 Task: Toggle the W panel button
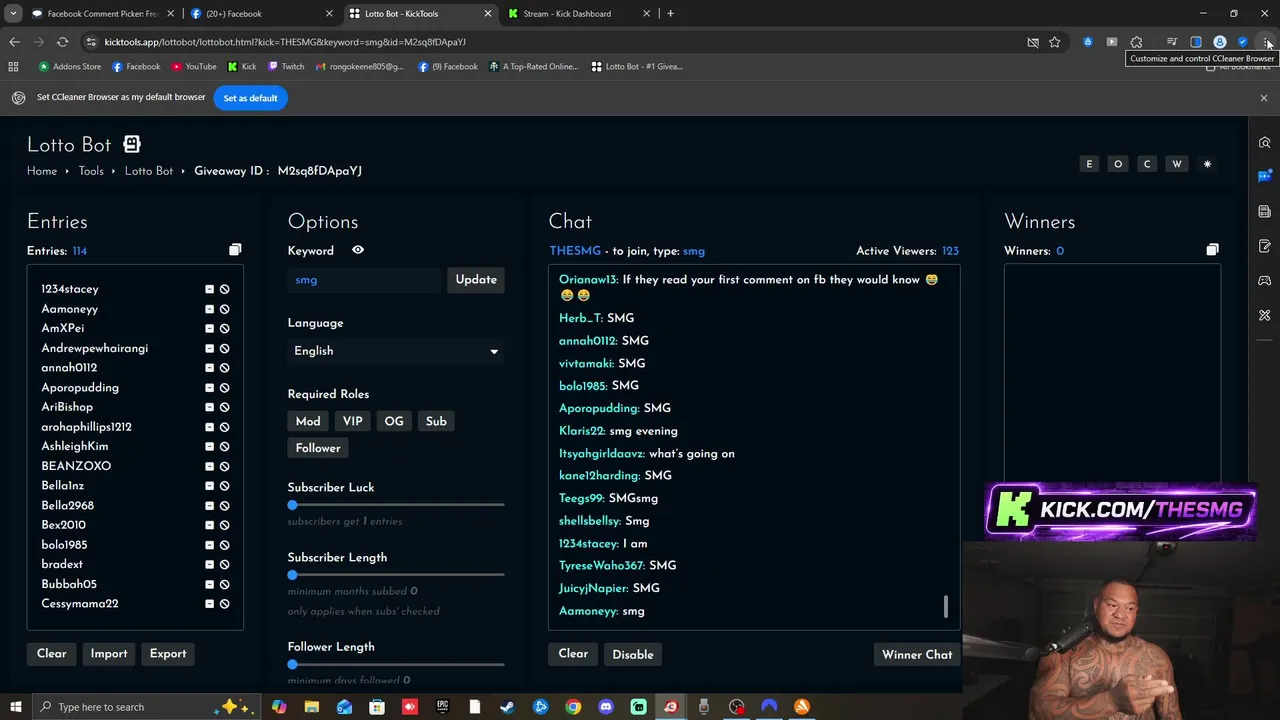[1177, 164]
